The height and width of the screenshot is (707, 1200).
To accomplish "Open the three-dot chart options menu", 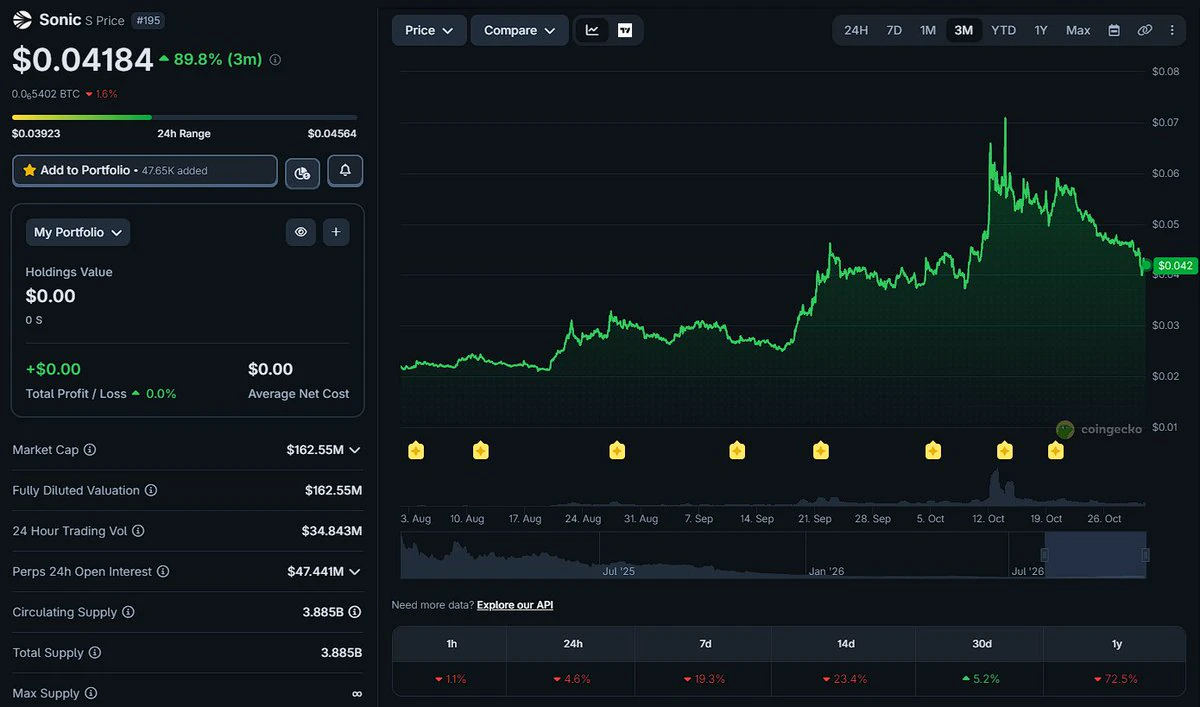I will pos(1173,30).
